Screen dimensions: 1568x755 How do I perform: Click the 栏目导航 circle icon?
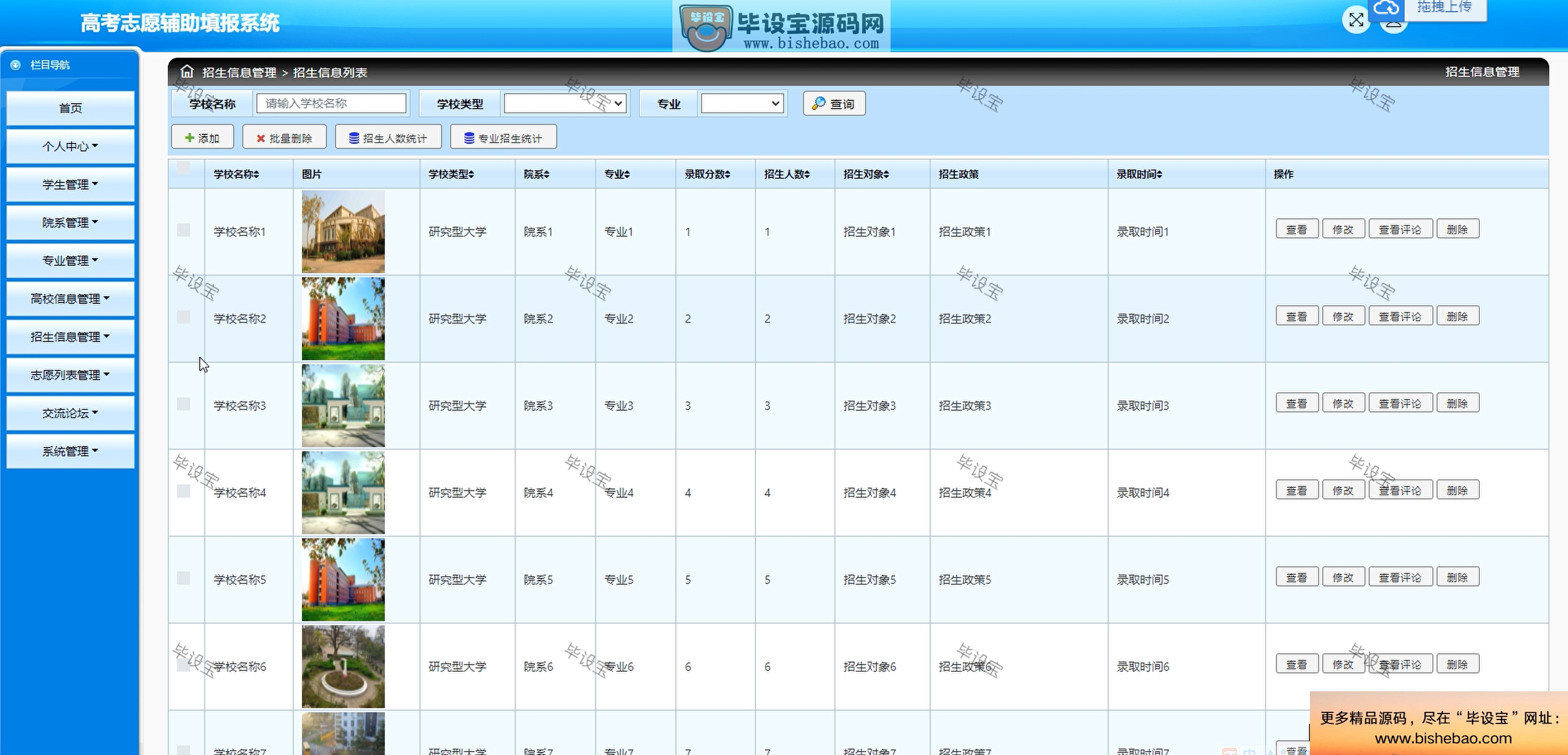point(16,65)
